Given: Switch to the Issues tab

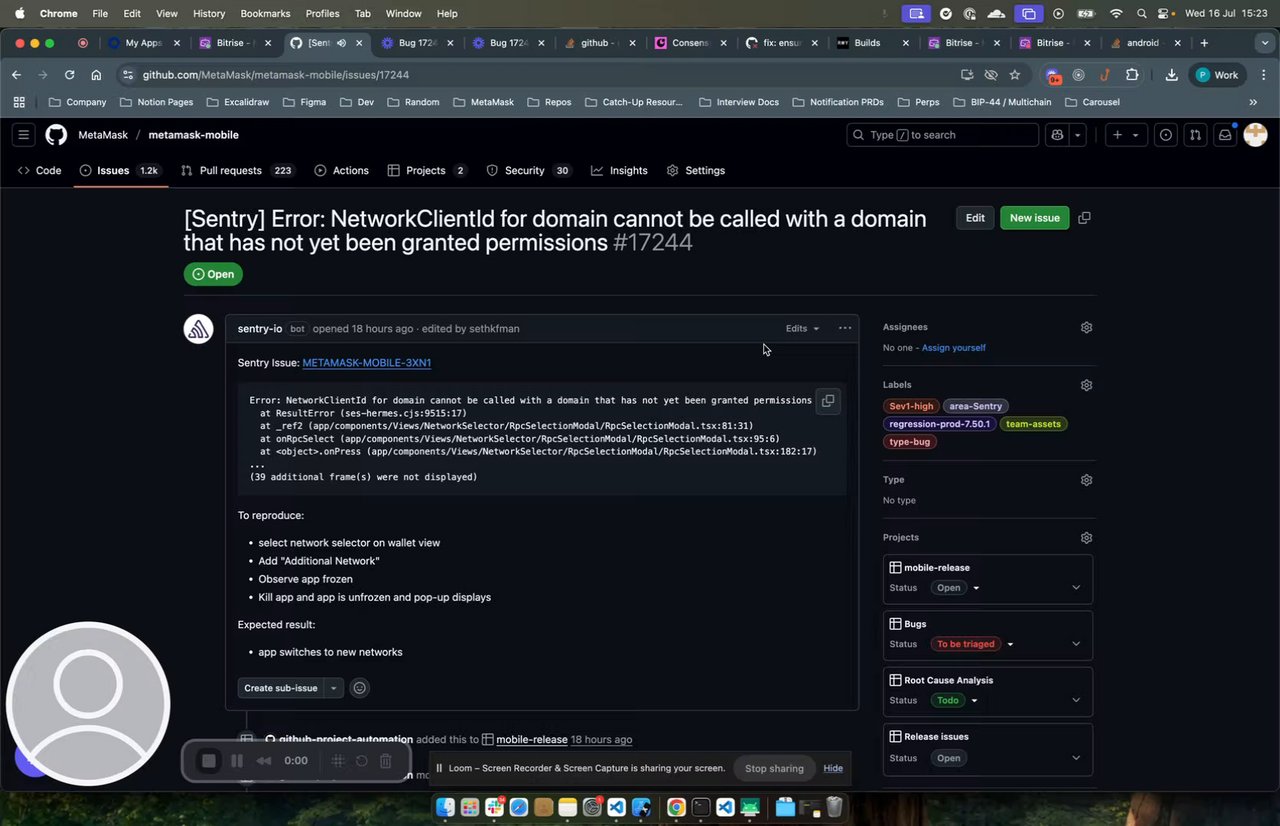Looking at the screenshot, I should tap(119, 171).
